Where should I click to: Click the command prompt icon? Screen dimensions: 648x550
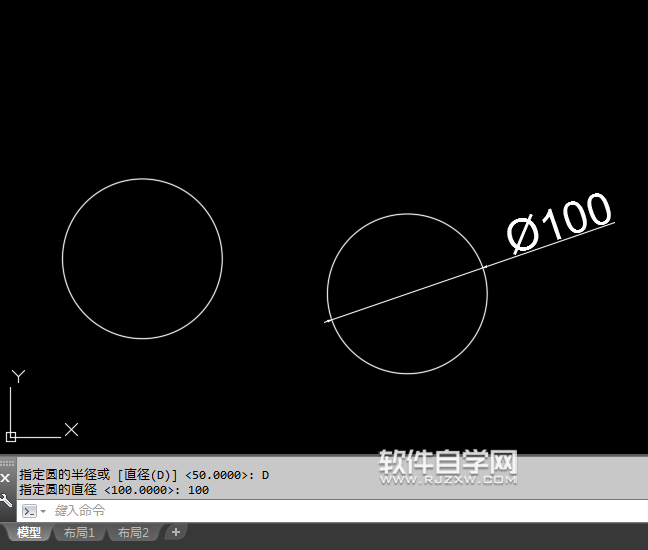(x=30, y=511)
